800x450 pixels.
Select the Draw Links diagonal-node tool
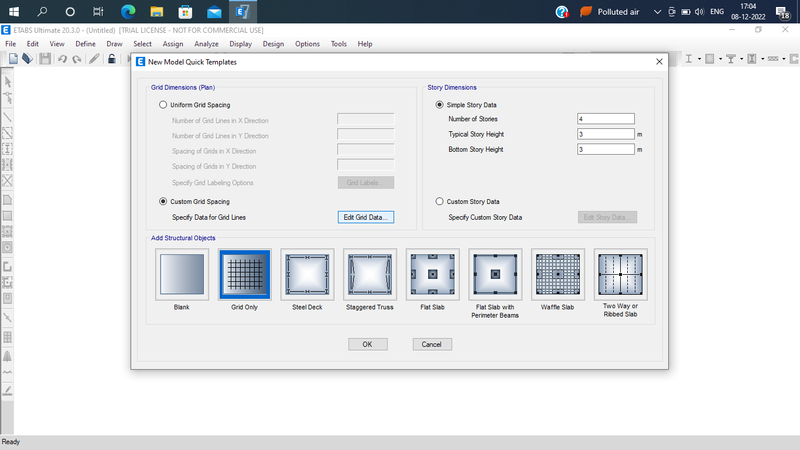tap(8, 317)
